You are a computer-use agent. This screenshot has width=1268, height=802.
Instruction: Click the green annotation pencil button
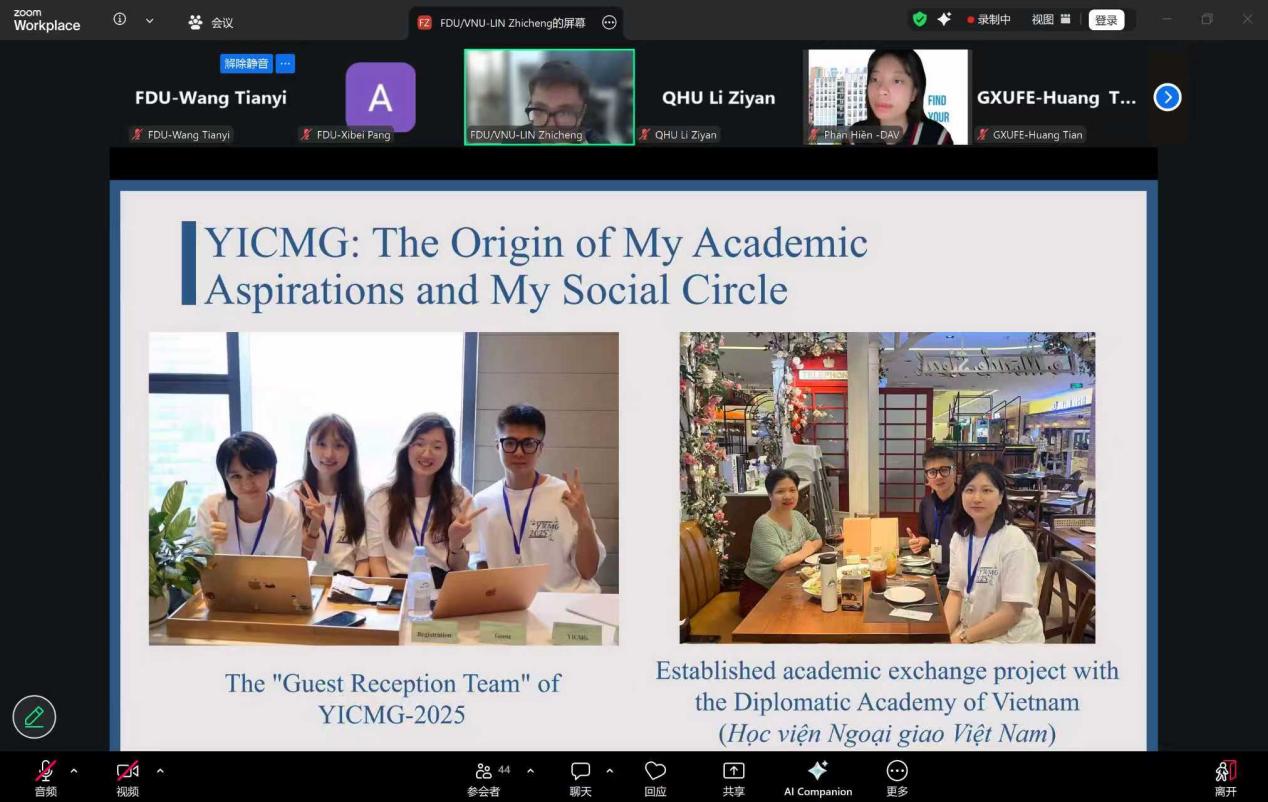click(34, 716)
